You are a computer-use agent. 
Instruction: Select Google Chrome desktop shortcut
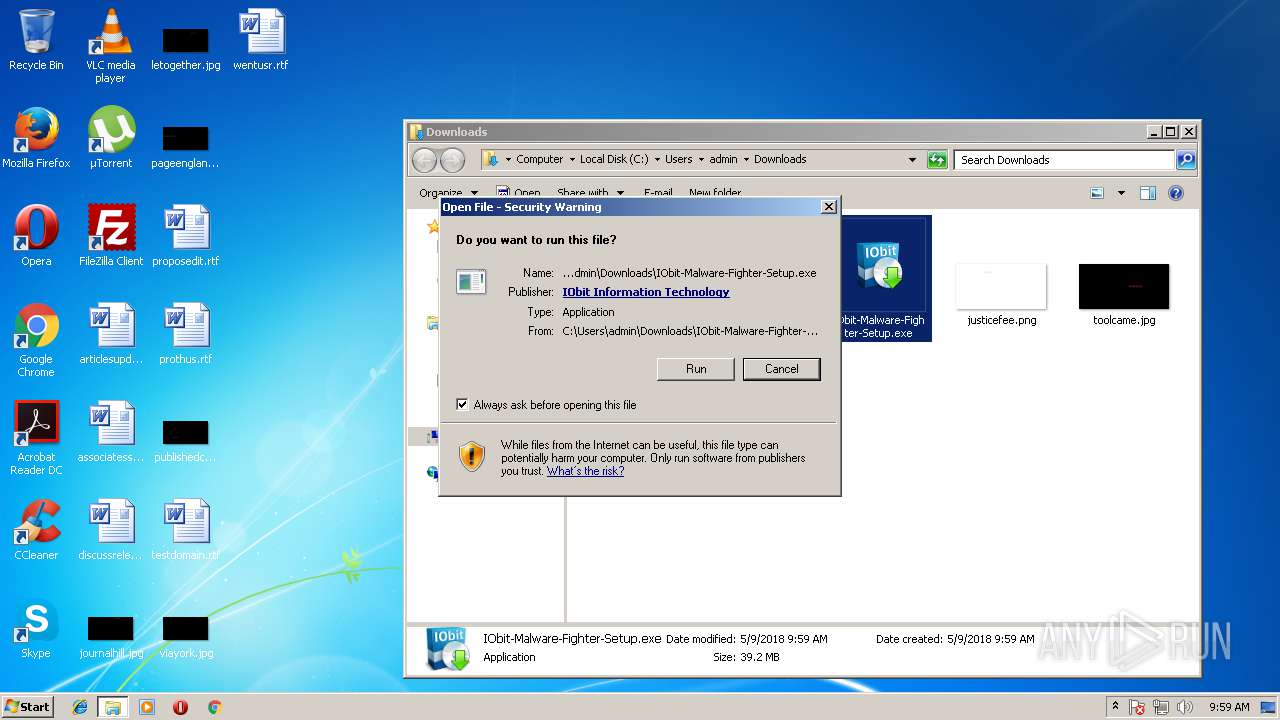click(36, 340)
